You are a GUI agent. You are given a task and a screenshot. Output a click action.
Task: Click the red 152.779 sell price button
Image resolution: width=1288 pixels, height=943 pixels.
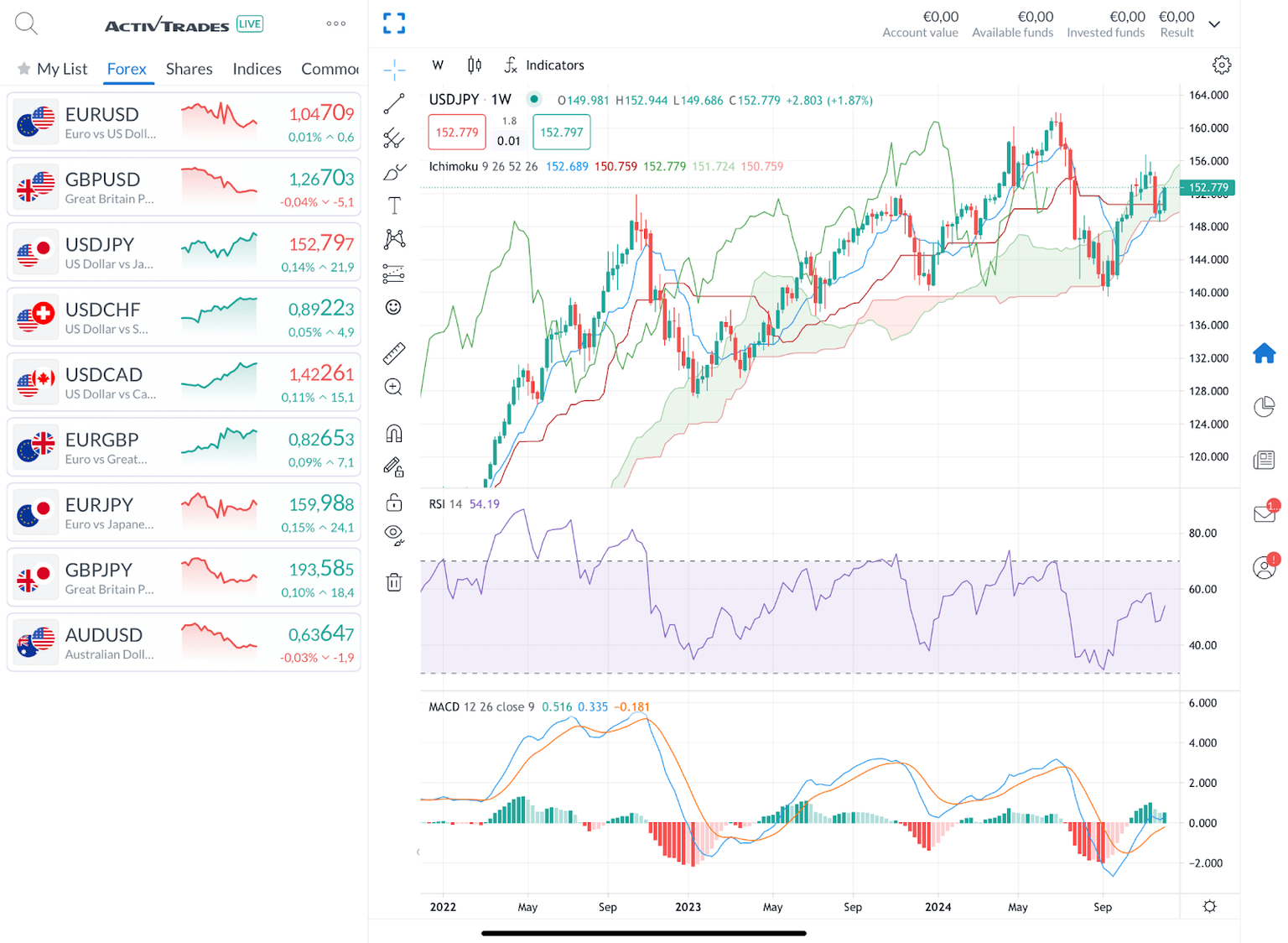click(x=457, y=133)
